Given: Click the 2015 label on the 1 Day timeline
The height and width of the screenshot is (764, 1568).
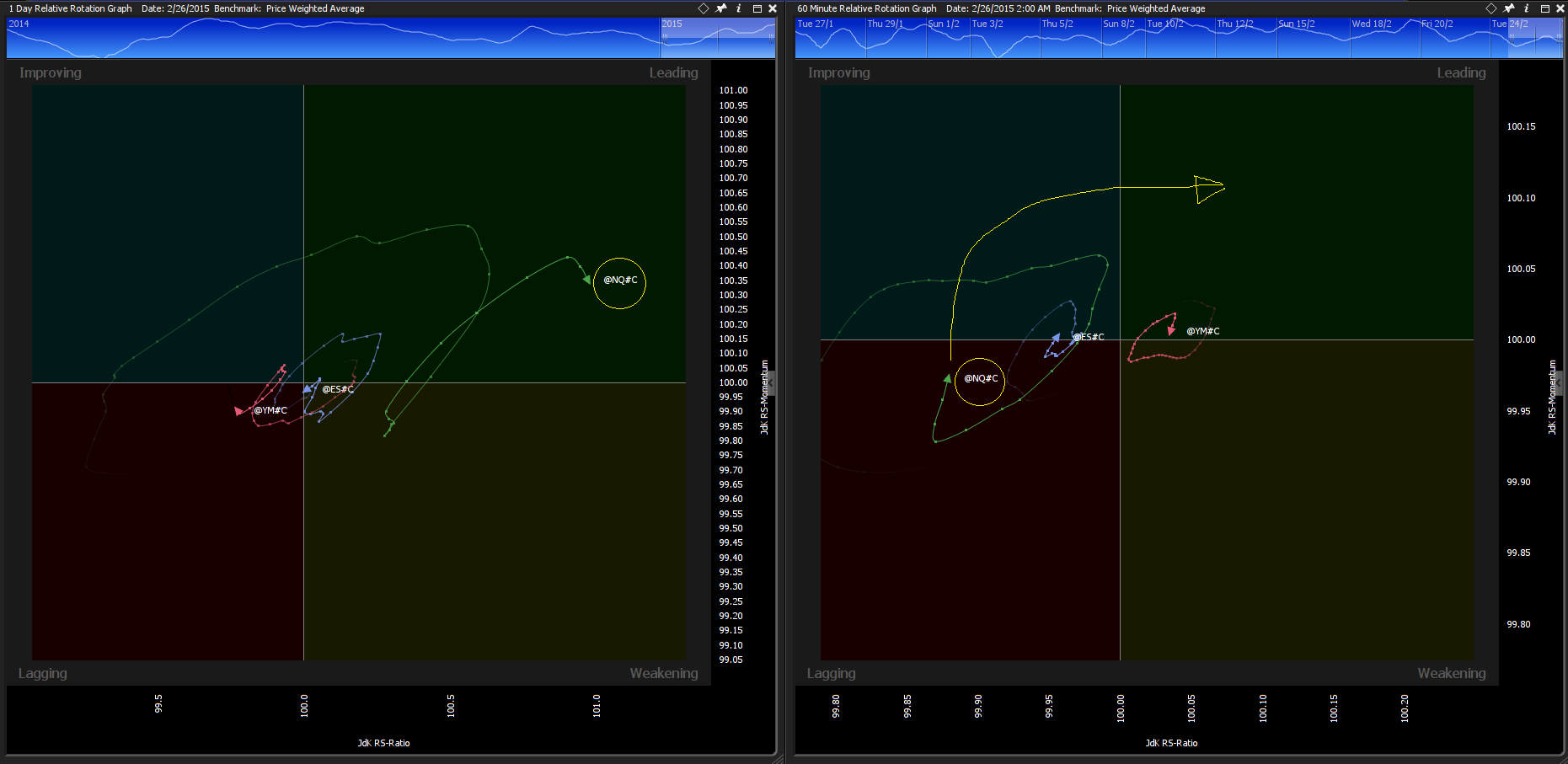Looking at the screenshot, I should pyautogui.click(x=672, y=24).
